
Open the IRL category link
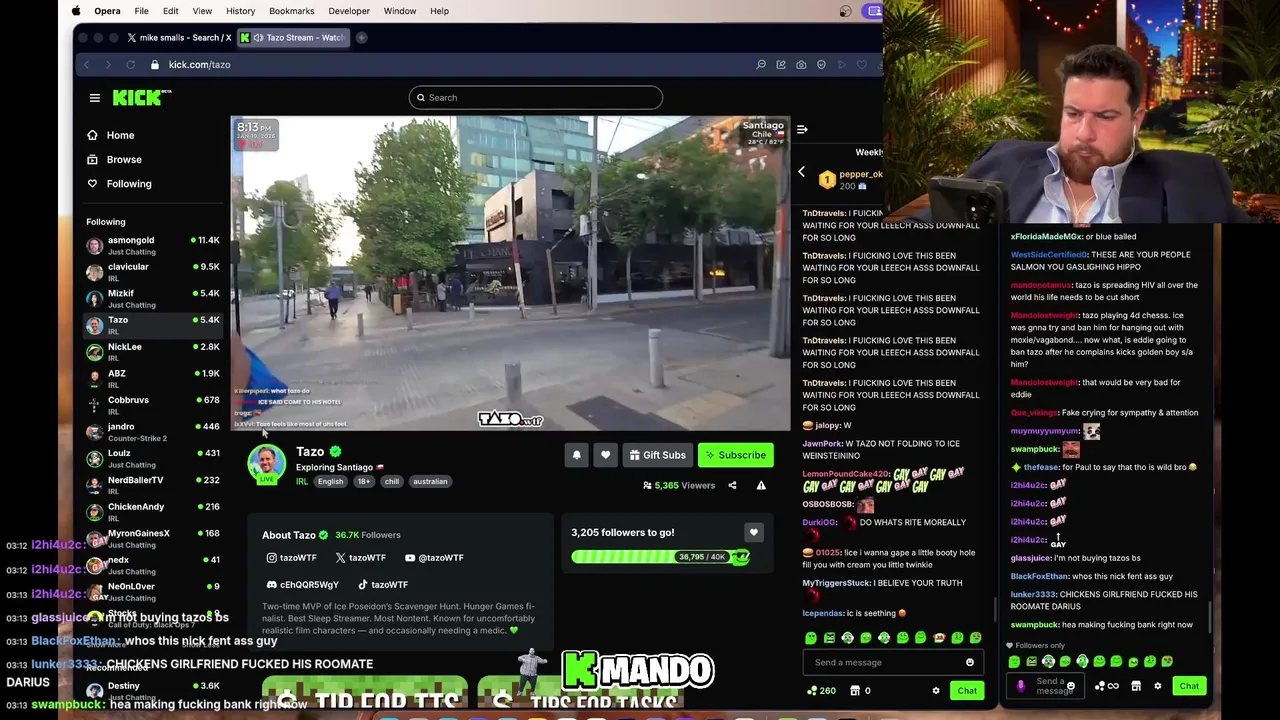[302, 482]
